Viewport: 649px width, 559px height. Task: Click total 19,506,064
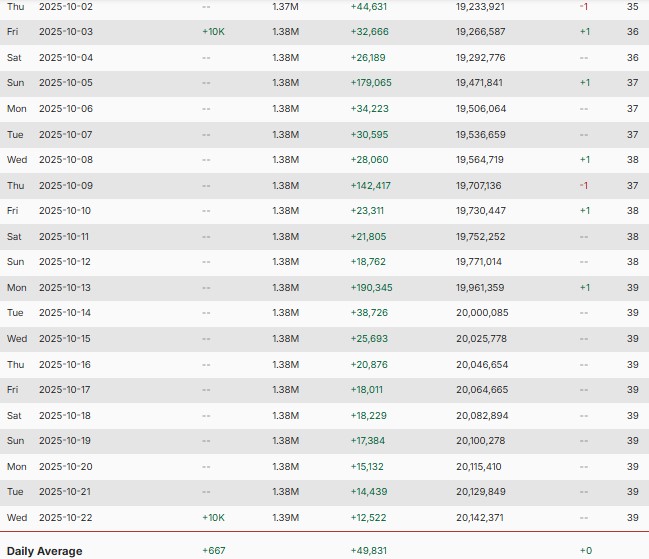(x=481, y=109)
